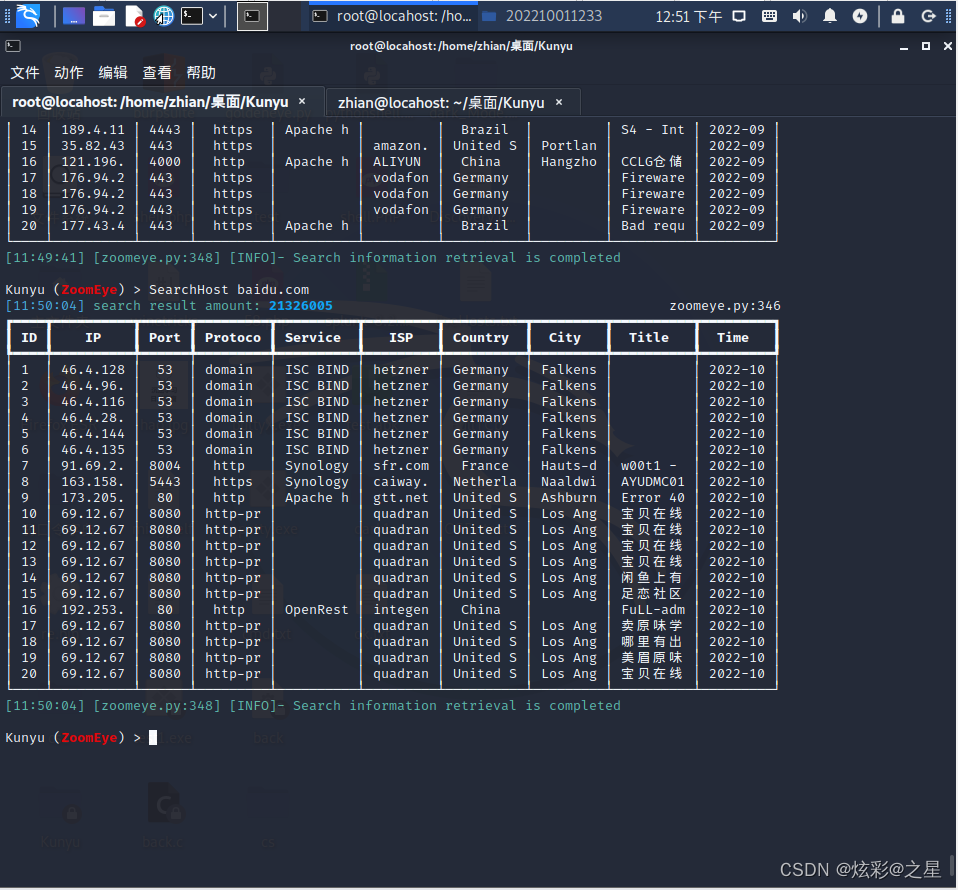Open the display settings tray icon

tap(739, 16)
